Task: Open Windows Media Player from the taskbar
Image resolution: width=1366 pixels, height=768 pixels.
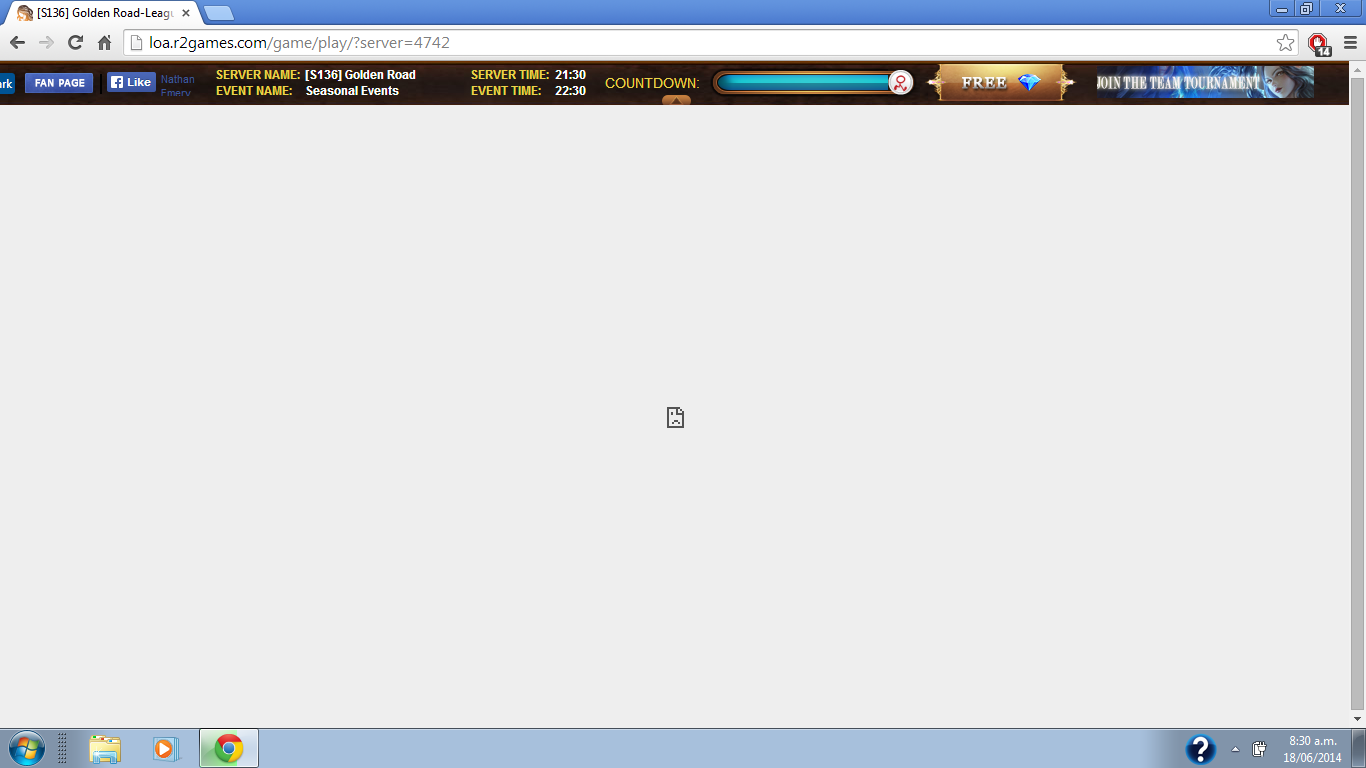Action: [x=165, y=748]
